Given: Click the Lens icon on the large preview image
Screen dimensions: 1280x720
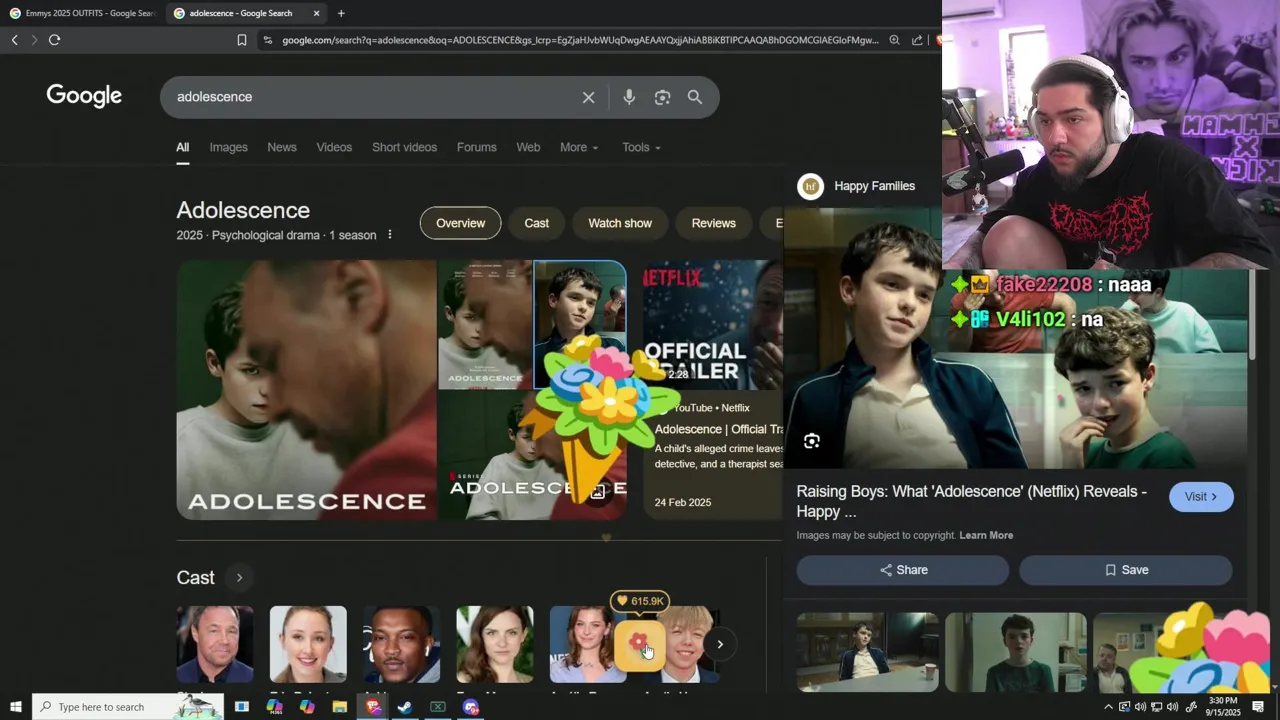Looking at the screenshot, I should (812, 441).
